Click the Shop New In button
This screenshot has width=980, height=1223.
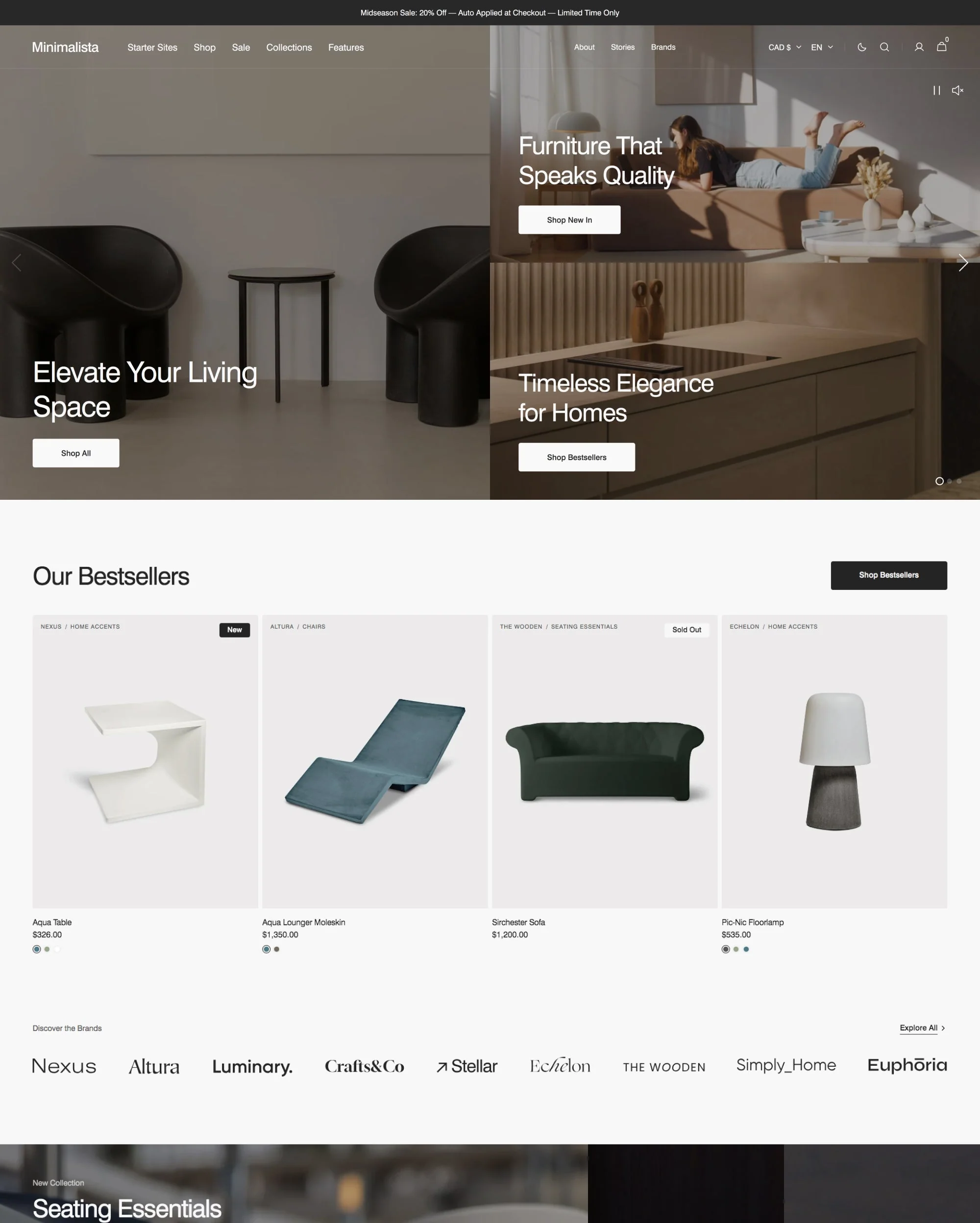pyautogui.click(x=569, y=219)
